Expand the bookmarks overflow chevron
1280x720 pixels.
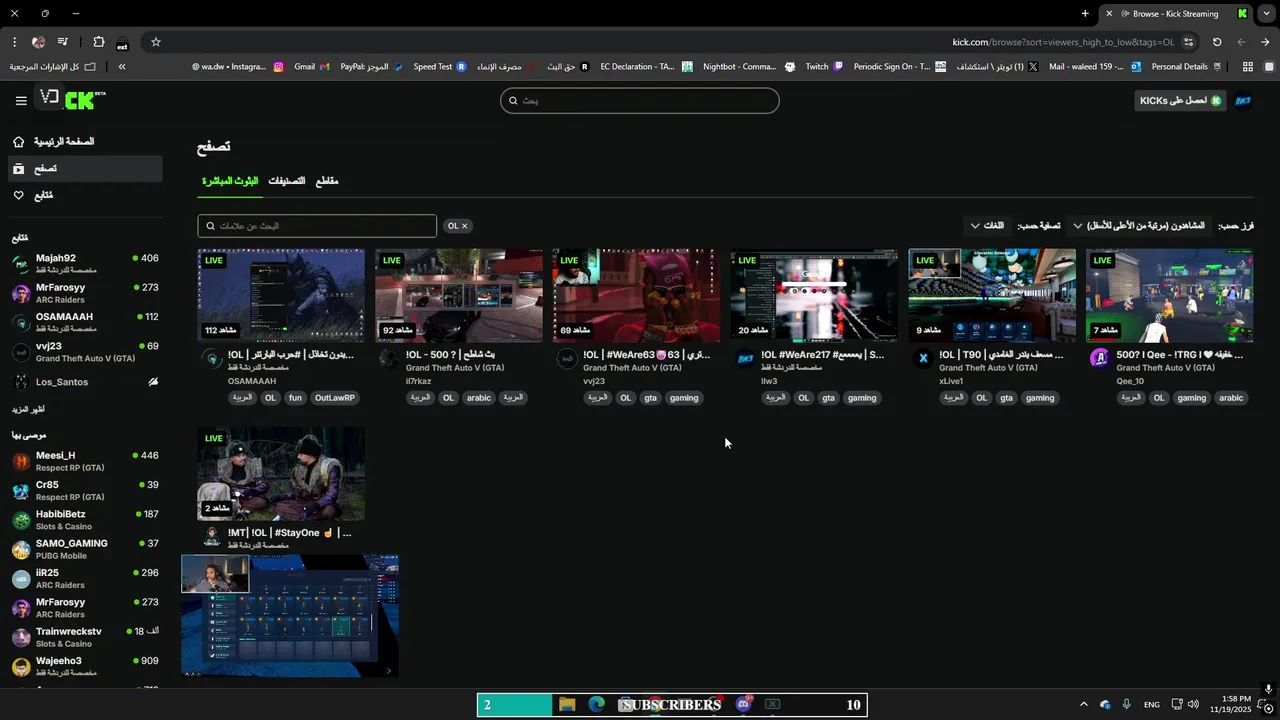point(122,67)
